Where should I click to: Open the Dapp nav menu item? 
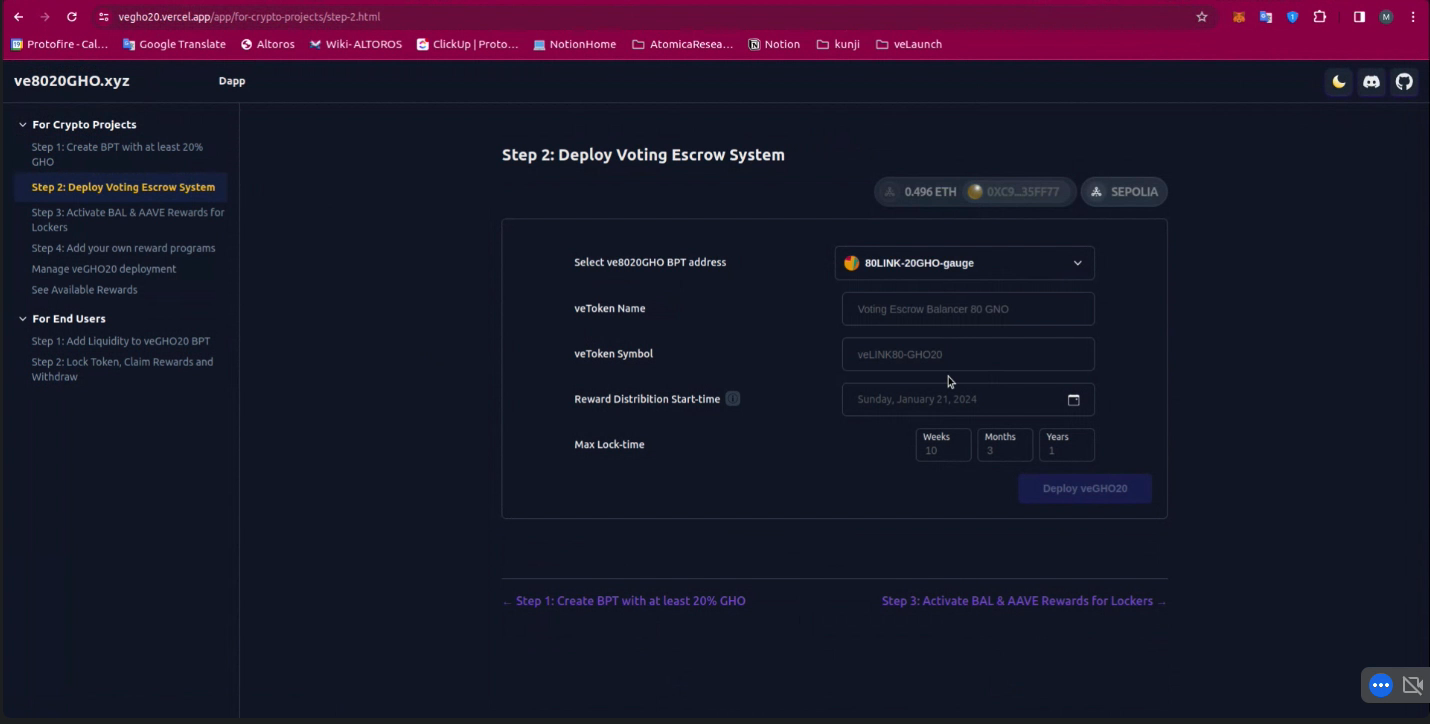232,81
